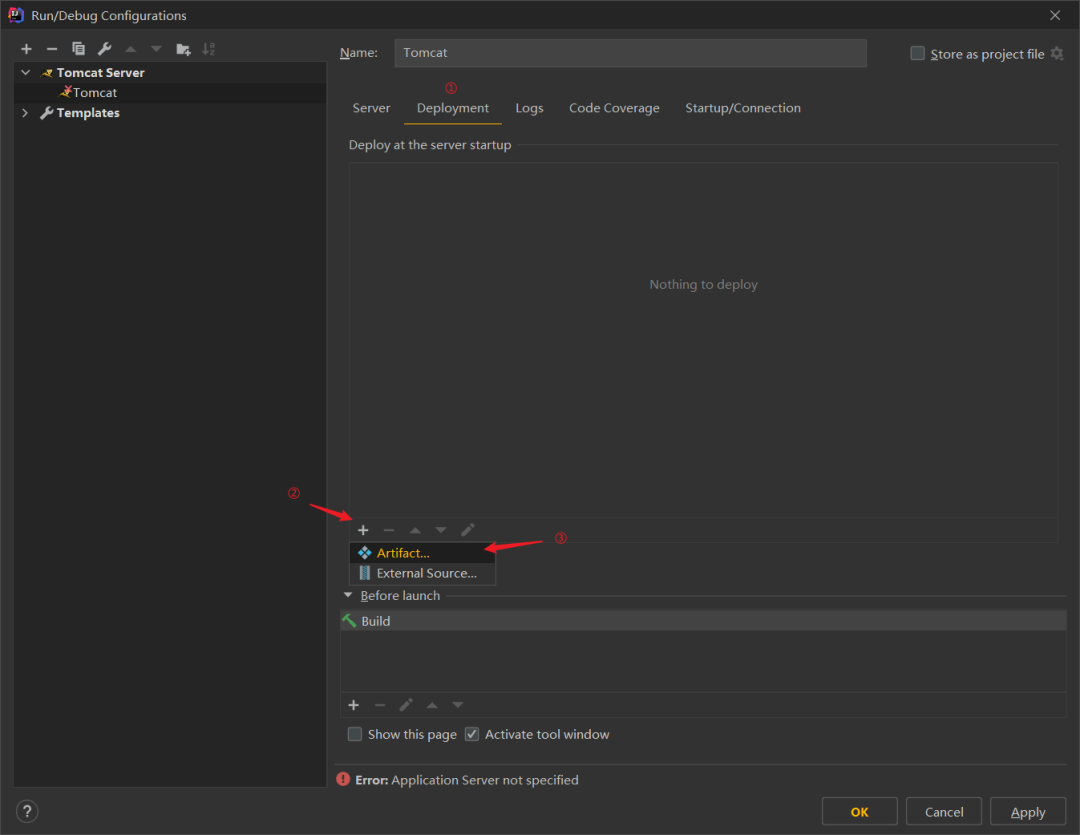Open edit templates wrench icon in toolbar

tap(104, 49)
